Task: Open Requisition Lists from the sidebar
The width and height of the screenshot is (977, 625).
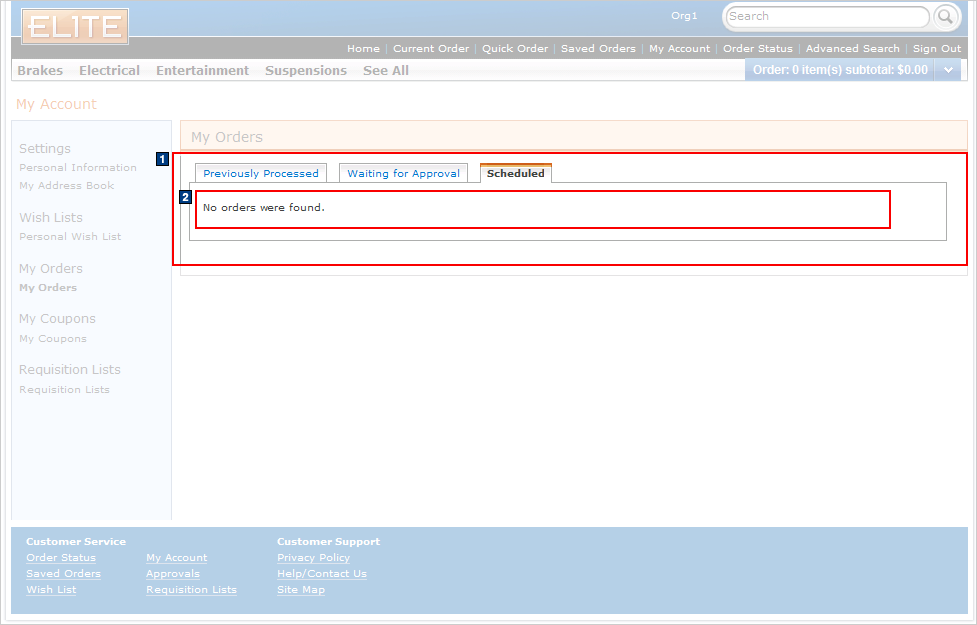Action: (x=63, y=389)
